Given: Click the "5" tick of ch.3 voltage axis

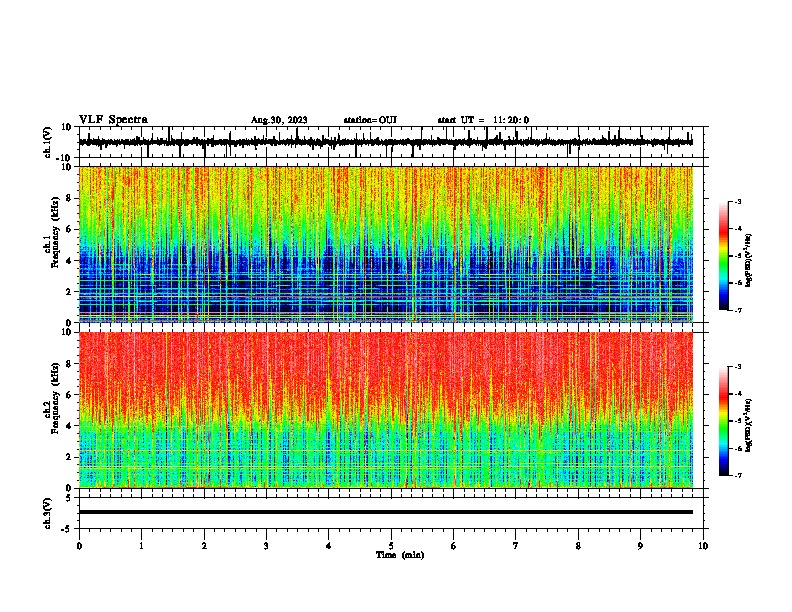Looking at the screenshot, I should [x=69, y=497].
